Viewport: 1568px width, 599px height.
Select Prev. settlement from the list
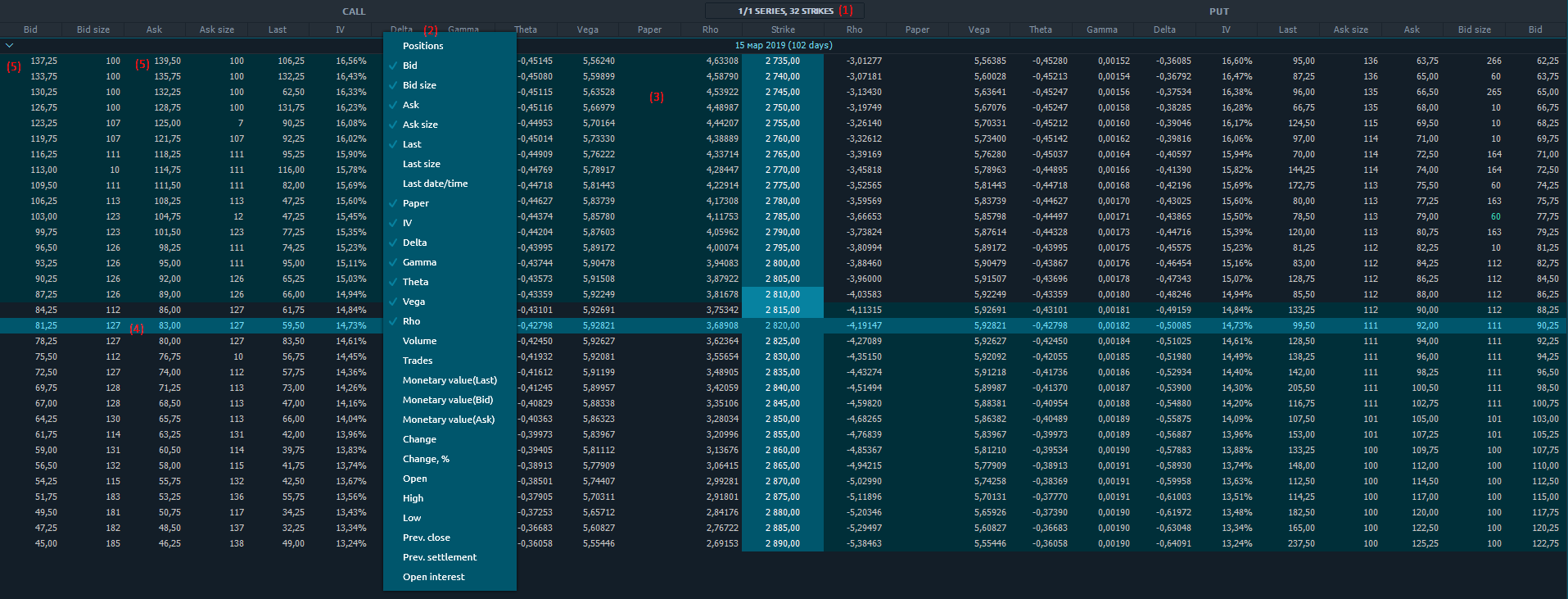439,557
